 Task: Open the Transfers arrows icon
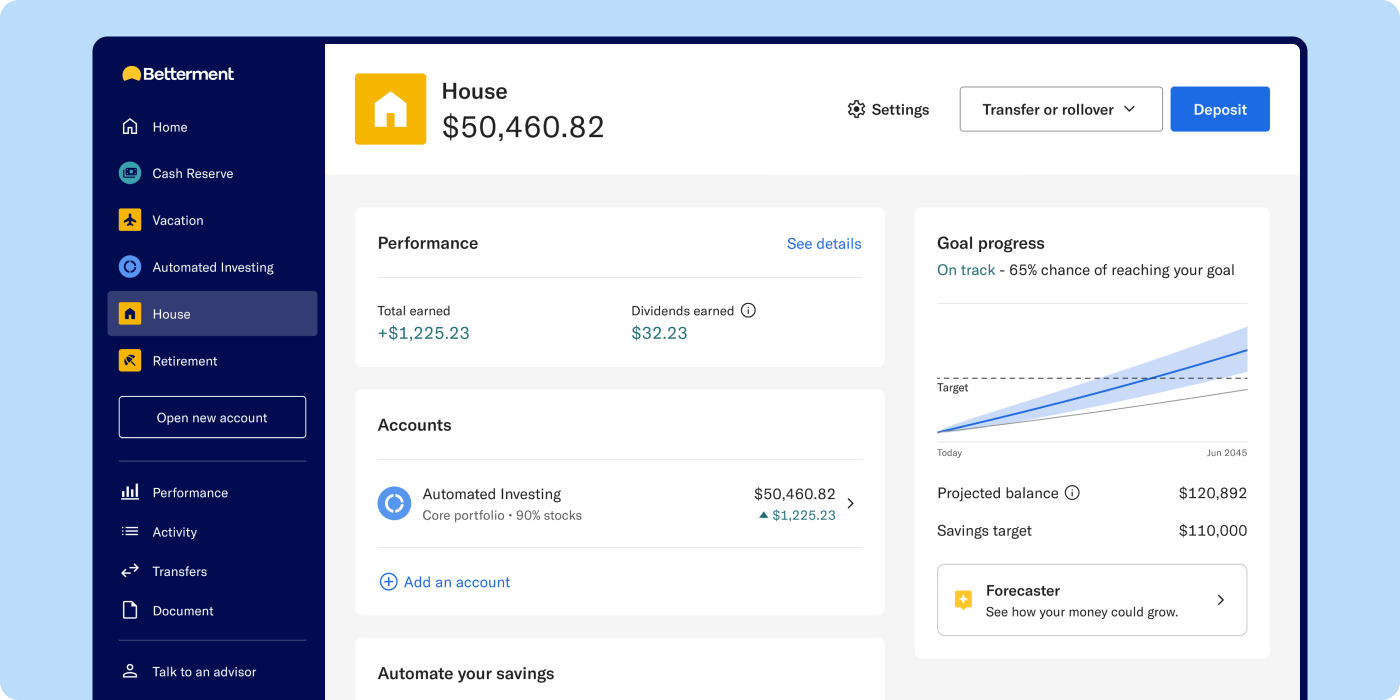pyautogui.click(x=130, y=571)
